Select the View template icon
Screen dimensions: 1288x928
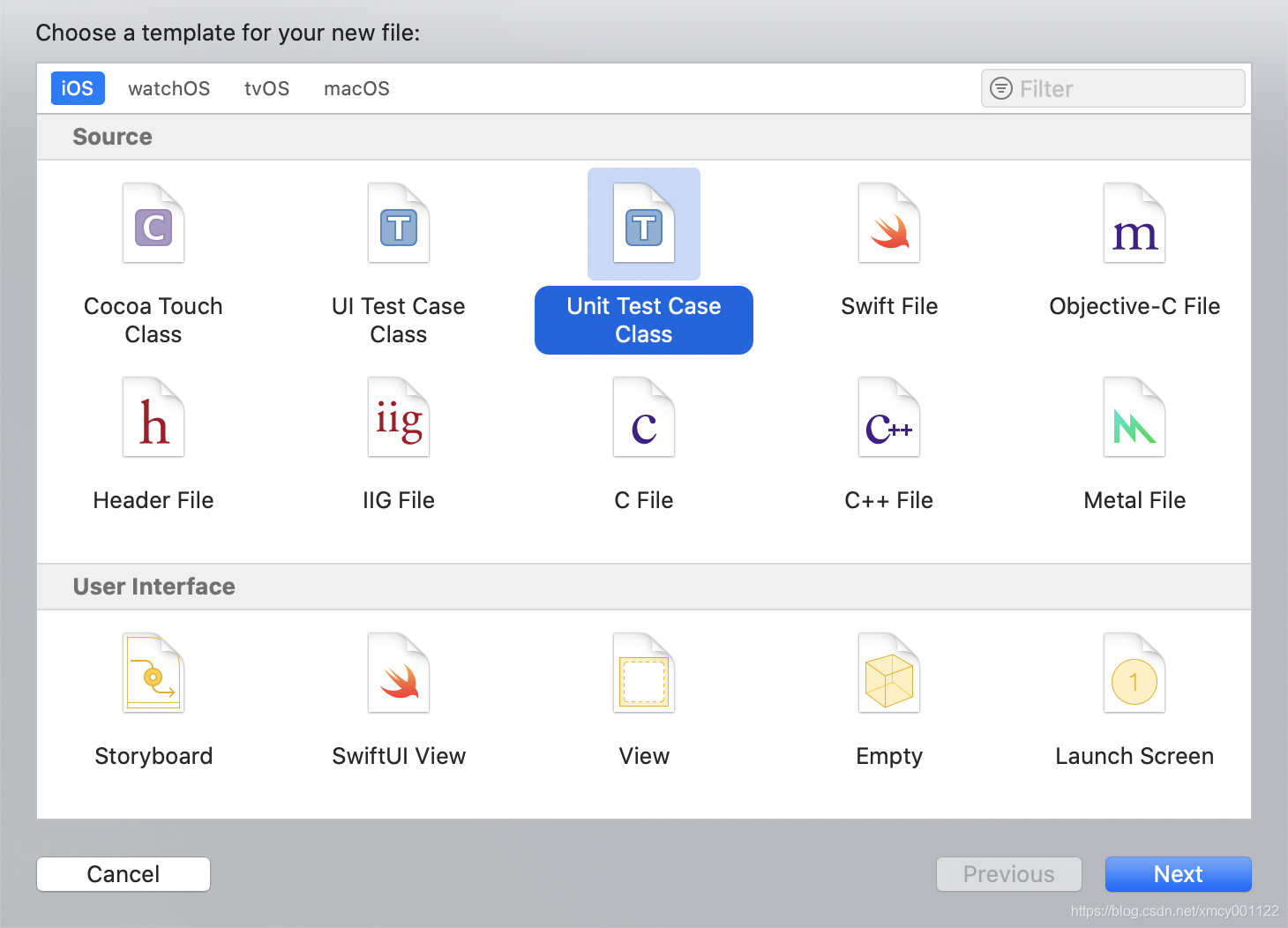[644, 673]
